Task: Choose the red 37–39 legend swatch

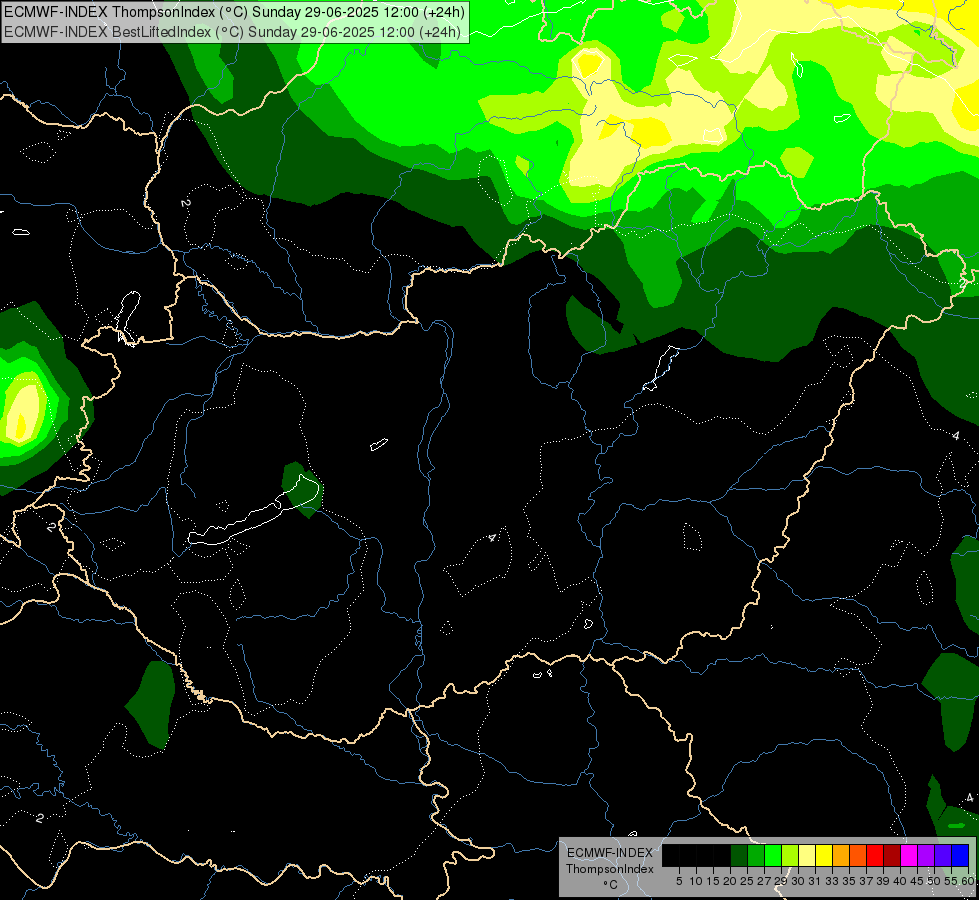Action: 875,855
